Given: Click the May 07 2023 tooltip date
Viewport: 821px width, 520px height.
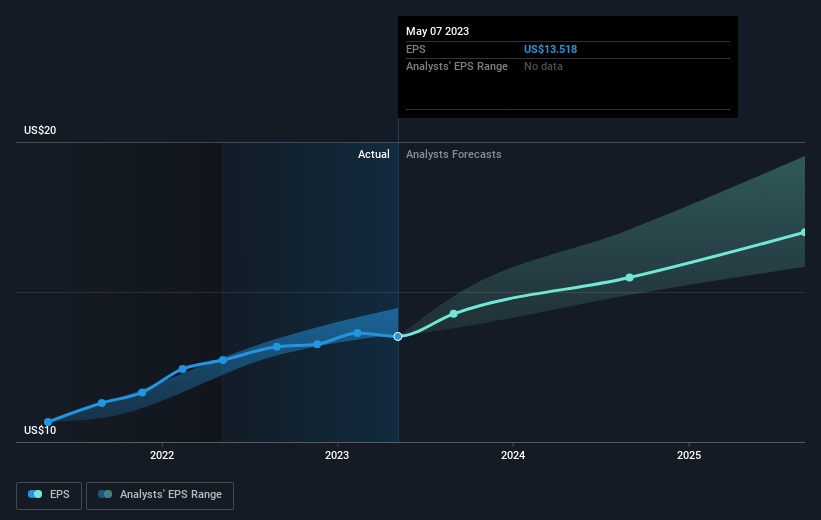Looking at the screenshot, I should [437, 31].
